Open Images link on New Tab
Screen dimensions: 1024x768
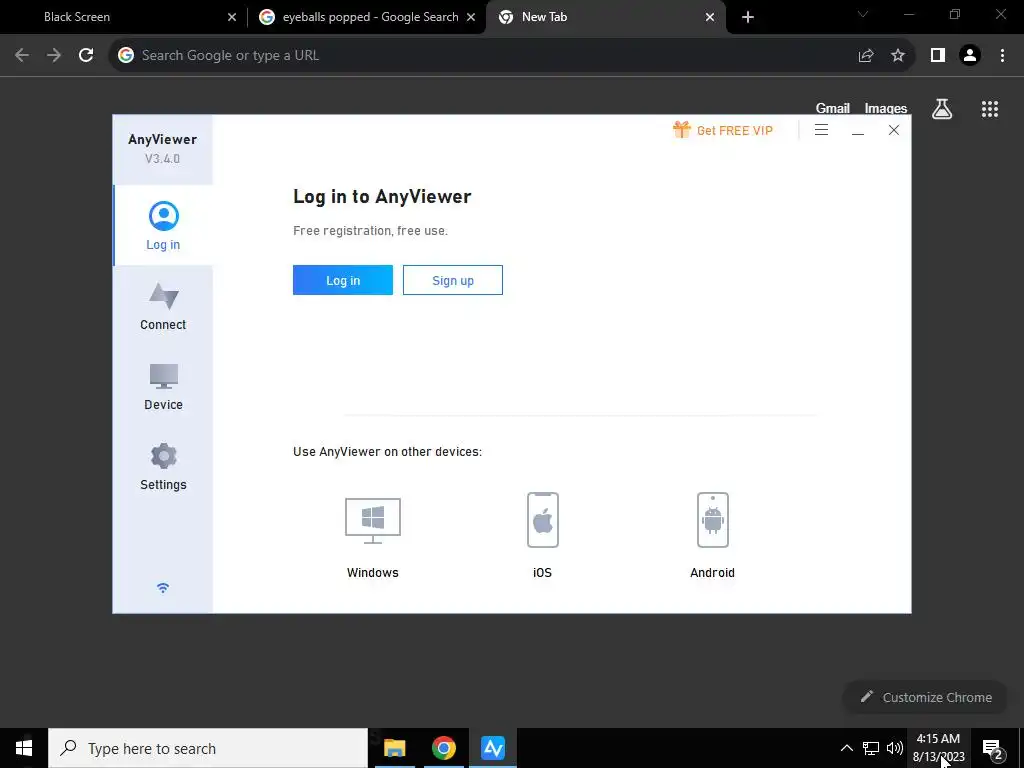(x=886, y=108)
